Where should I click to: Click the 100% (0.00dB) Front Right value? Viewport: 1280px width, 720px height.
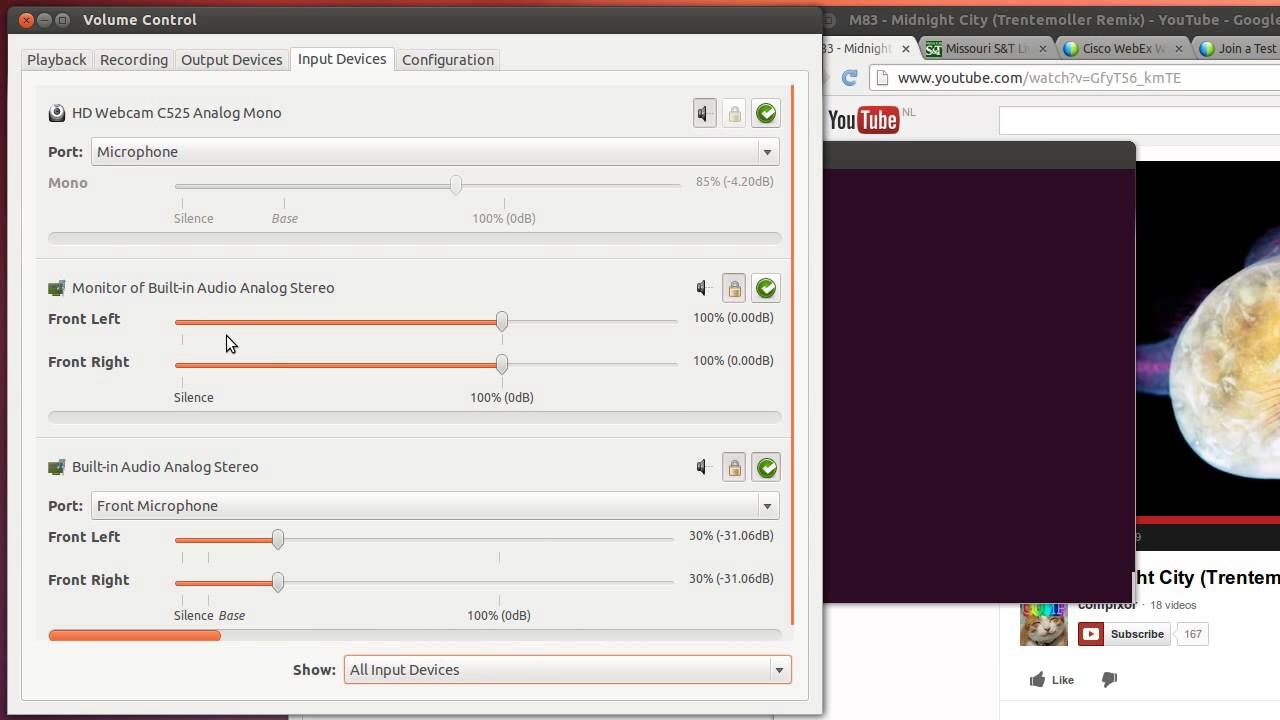[733, 361]
